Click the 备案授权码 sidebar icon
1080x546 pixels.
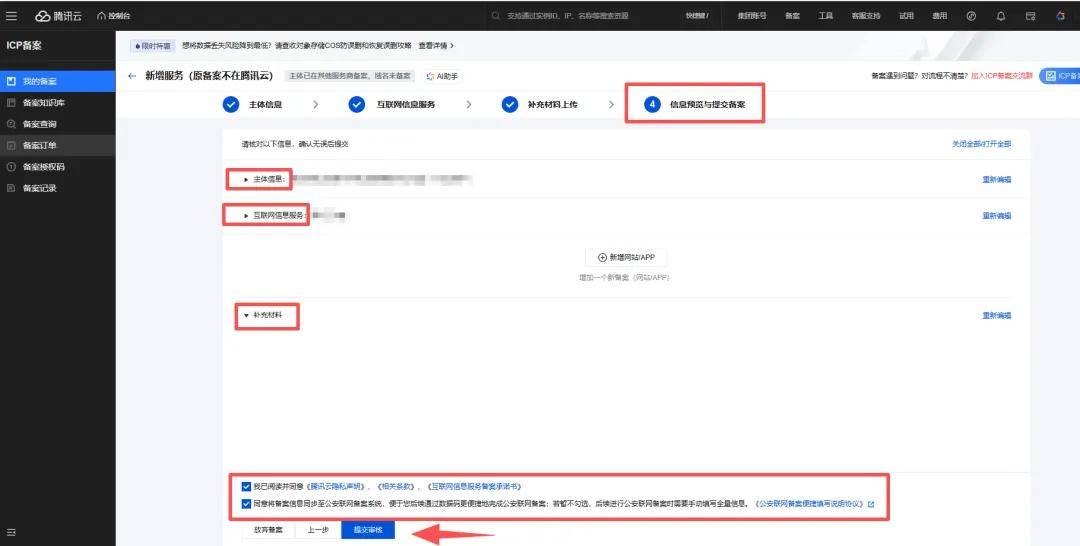11,167
